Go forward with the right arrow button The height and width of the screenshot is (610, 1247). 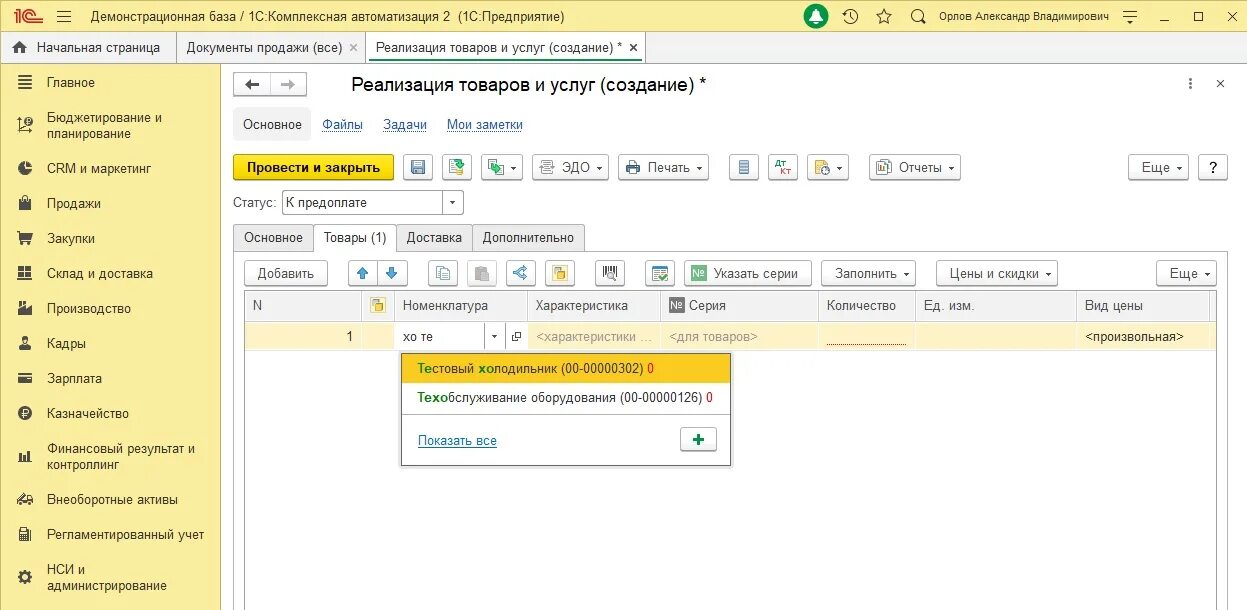click(288, 85)
